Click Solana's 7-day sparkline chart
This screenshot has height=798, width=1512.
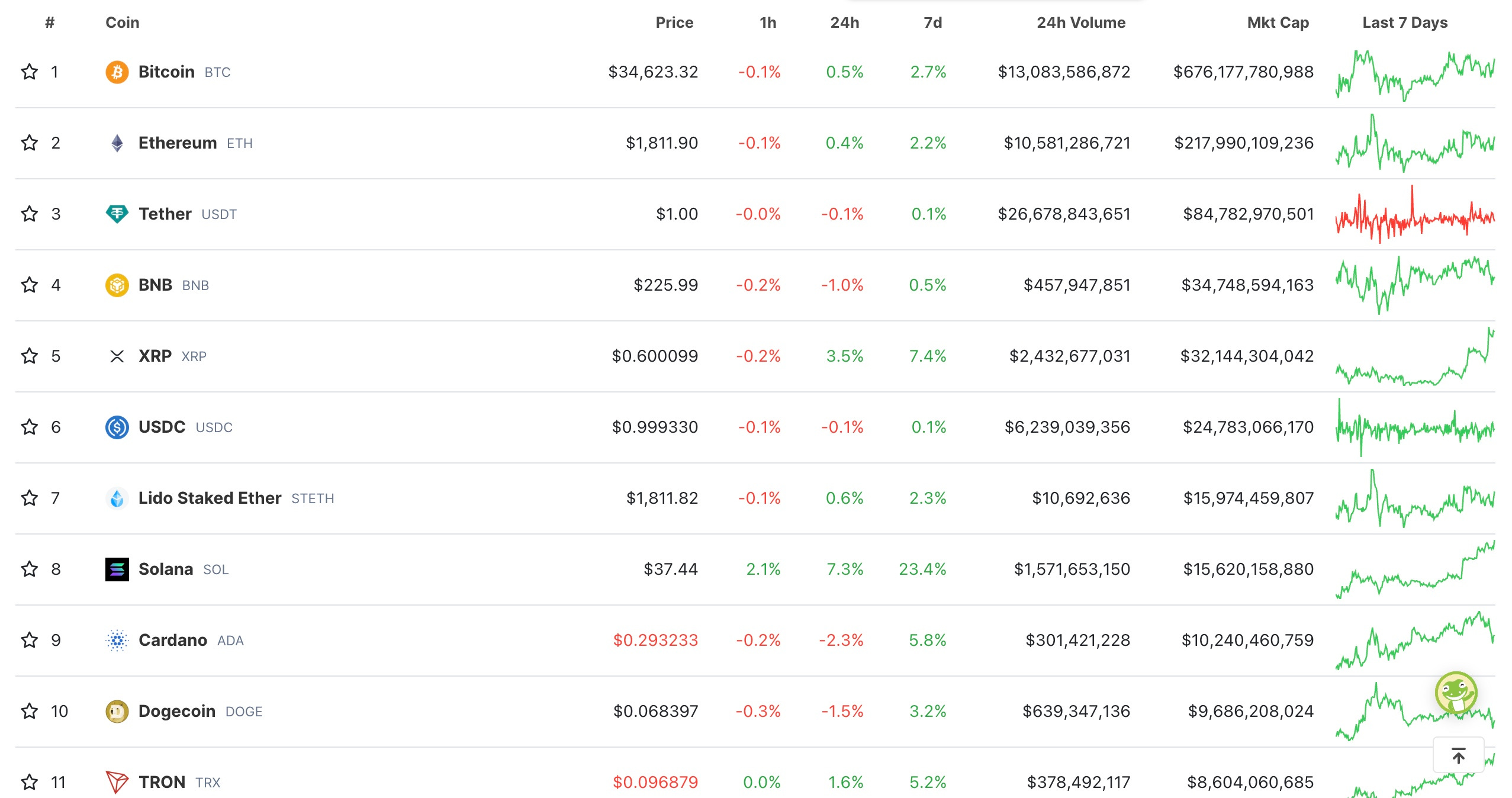1415,569
